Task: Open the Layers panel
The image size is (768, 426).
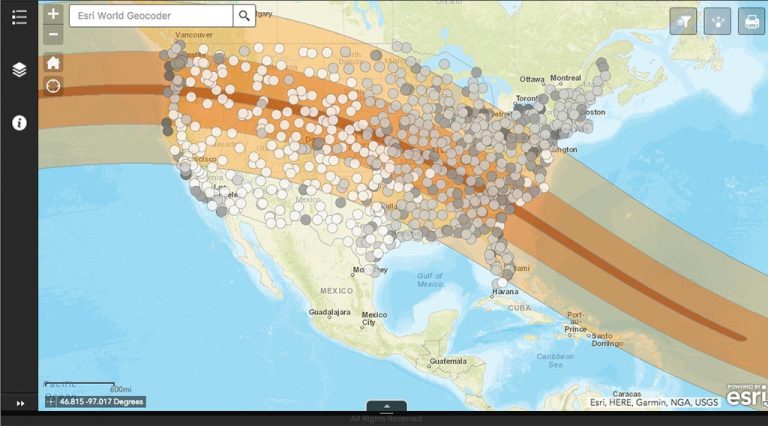Action: pos(19,70)
